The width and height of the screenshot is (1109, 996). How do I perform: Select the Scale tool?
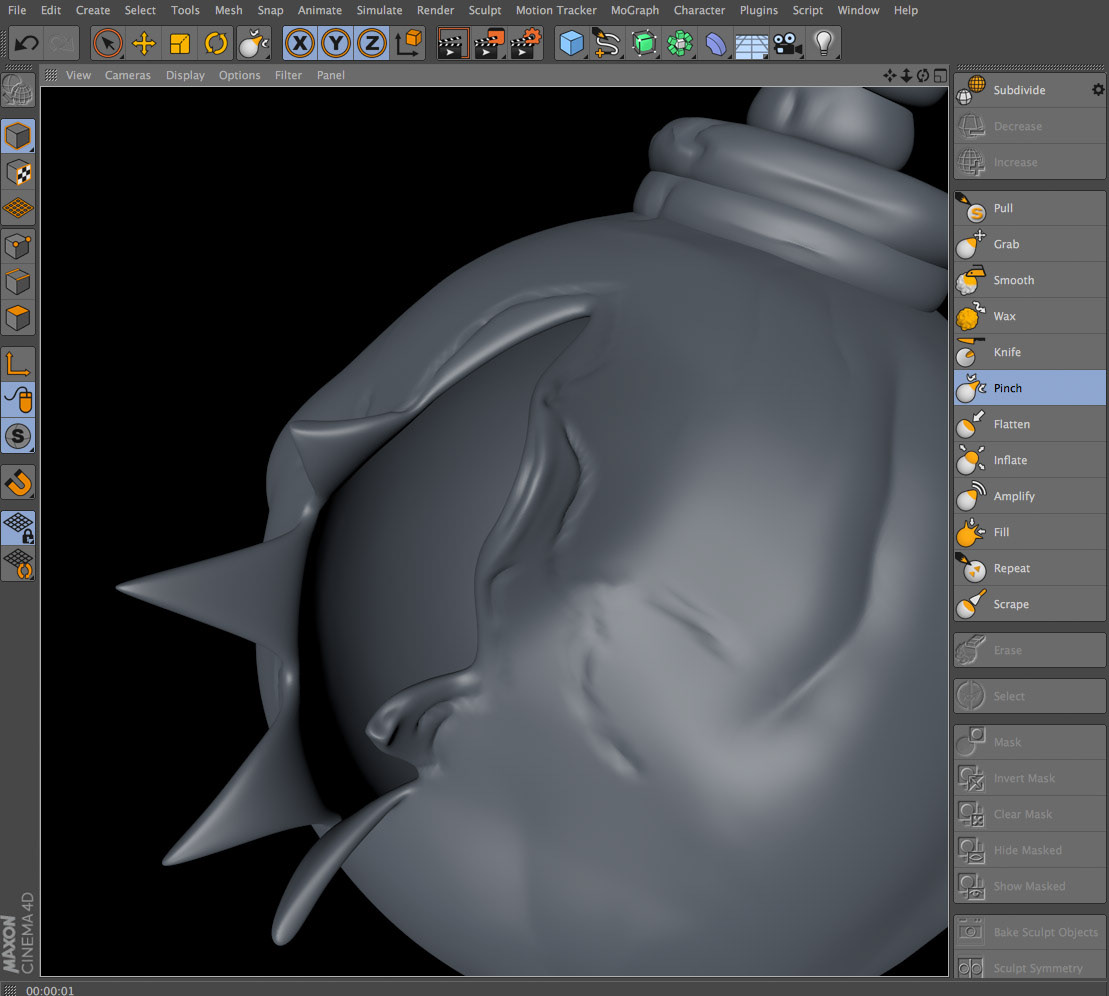coord(180,44)
